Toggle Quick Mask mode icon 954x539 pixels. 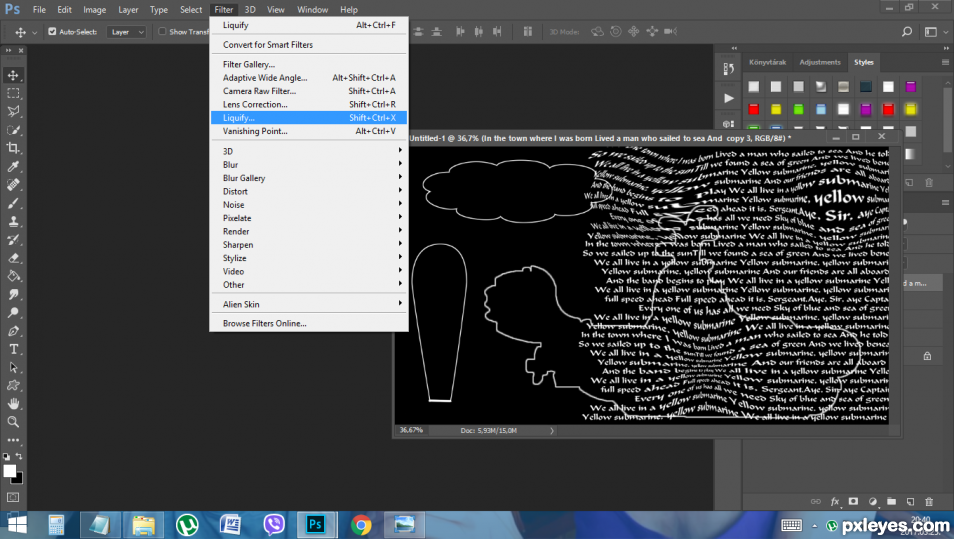13,498
